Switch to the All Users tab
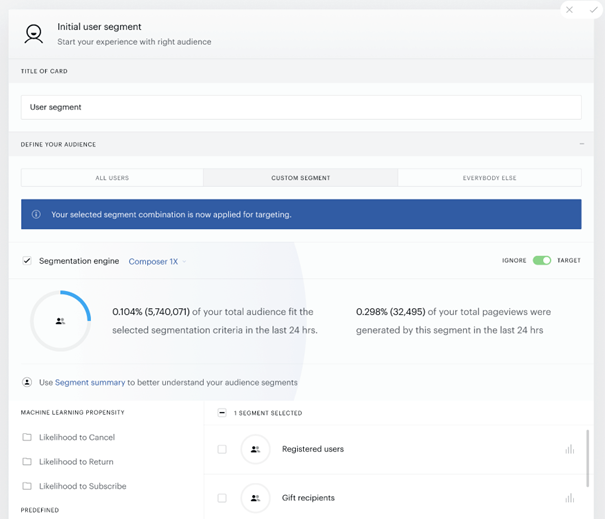 pos(112,178)
